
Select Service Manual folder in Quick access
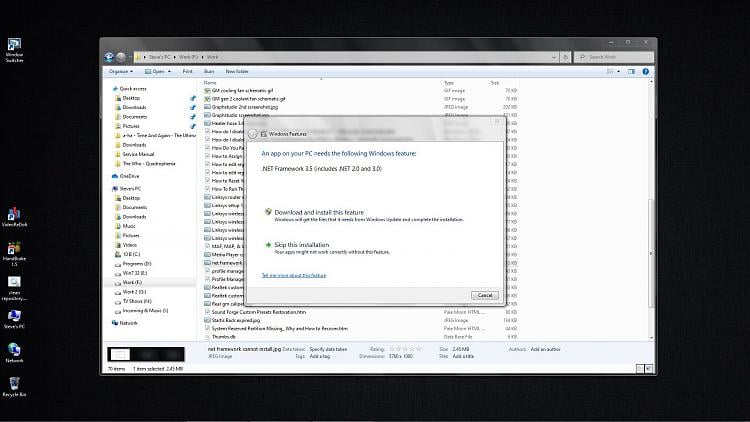(138, 154)
